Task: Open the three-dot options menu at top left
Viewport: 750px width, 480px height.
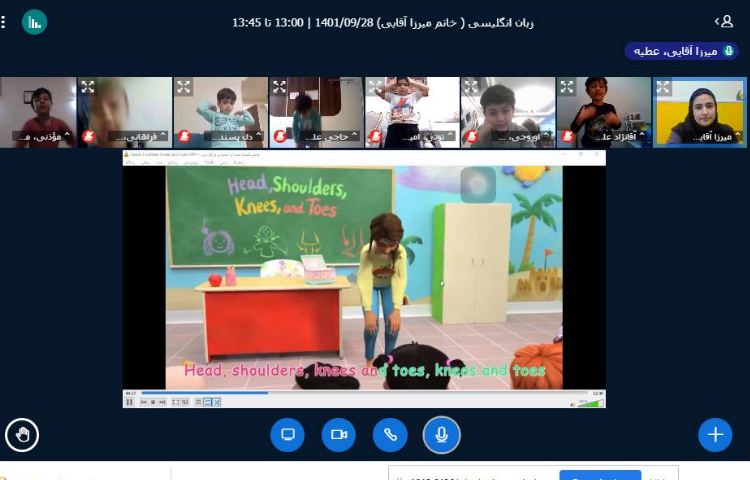Action: point(4,21)
